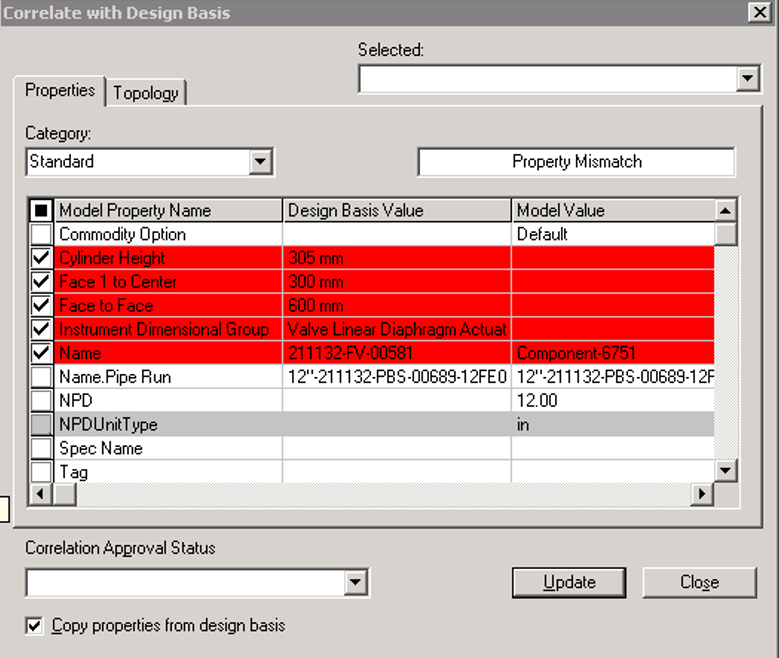Expand the Category dropdown showing Standard
779x658 pixels.
[261, 162]
